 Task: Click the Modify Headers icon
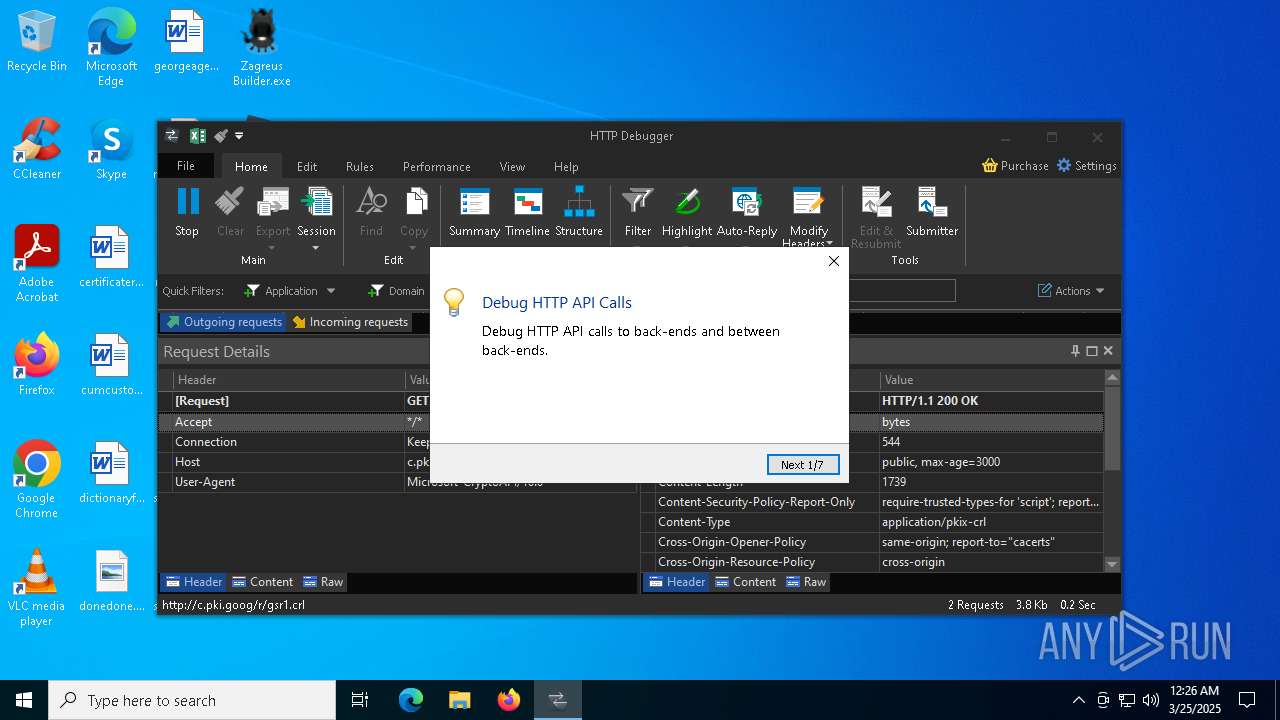click(809, 202)
